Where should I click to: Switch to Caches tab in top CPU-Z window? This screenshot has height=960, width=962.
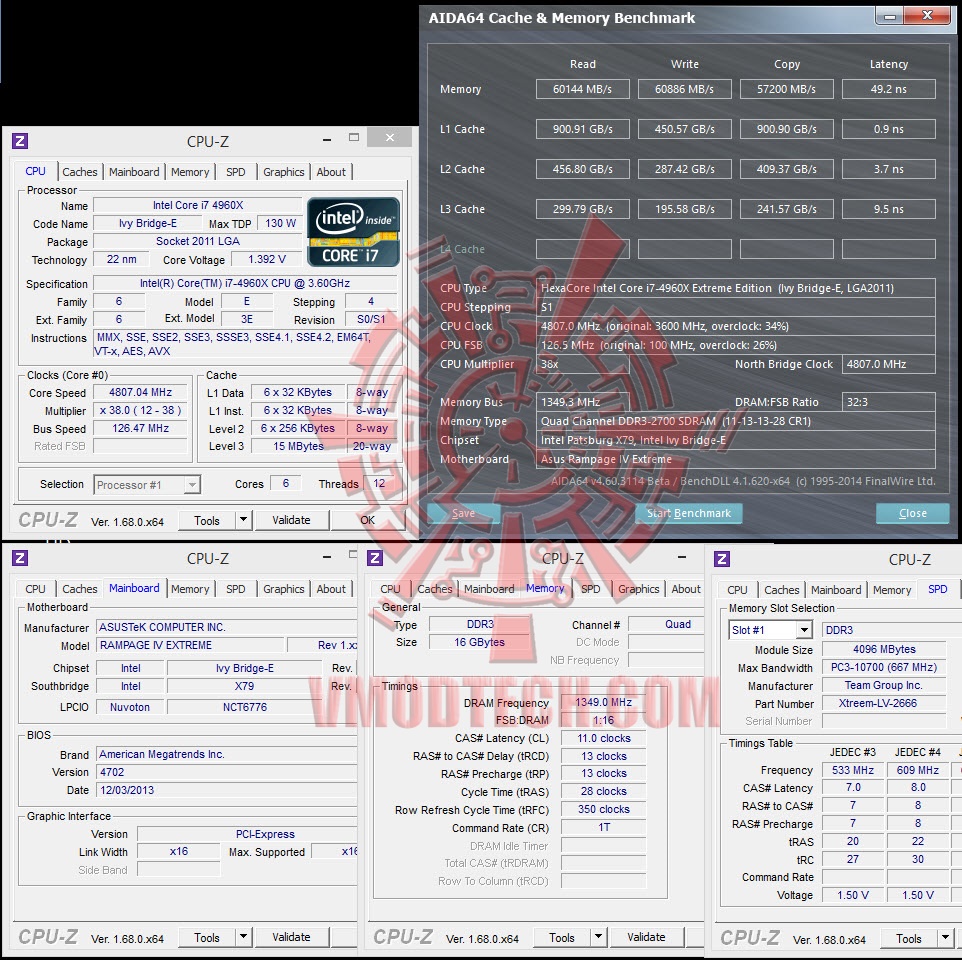coord(80,172)
